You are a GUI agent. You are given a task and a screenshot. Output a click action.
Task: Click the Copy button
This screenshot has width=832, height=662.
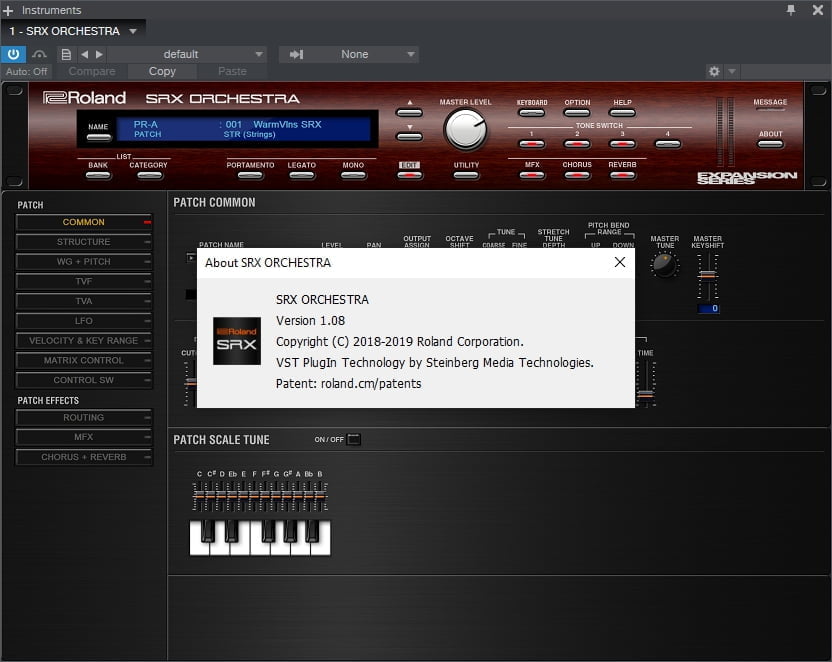pos(162,71)
